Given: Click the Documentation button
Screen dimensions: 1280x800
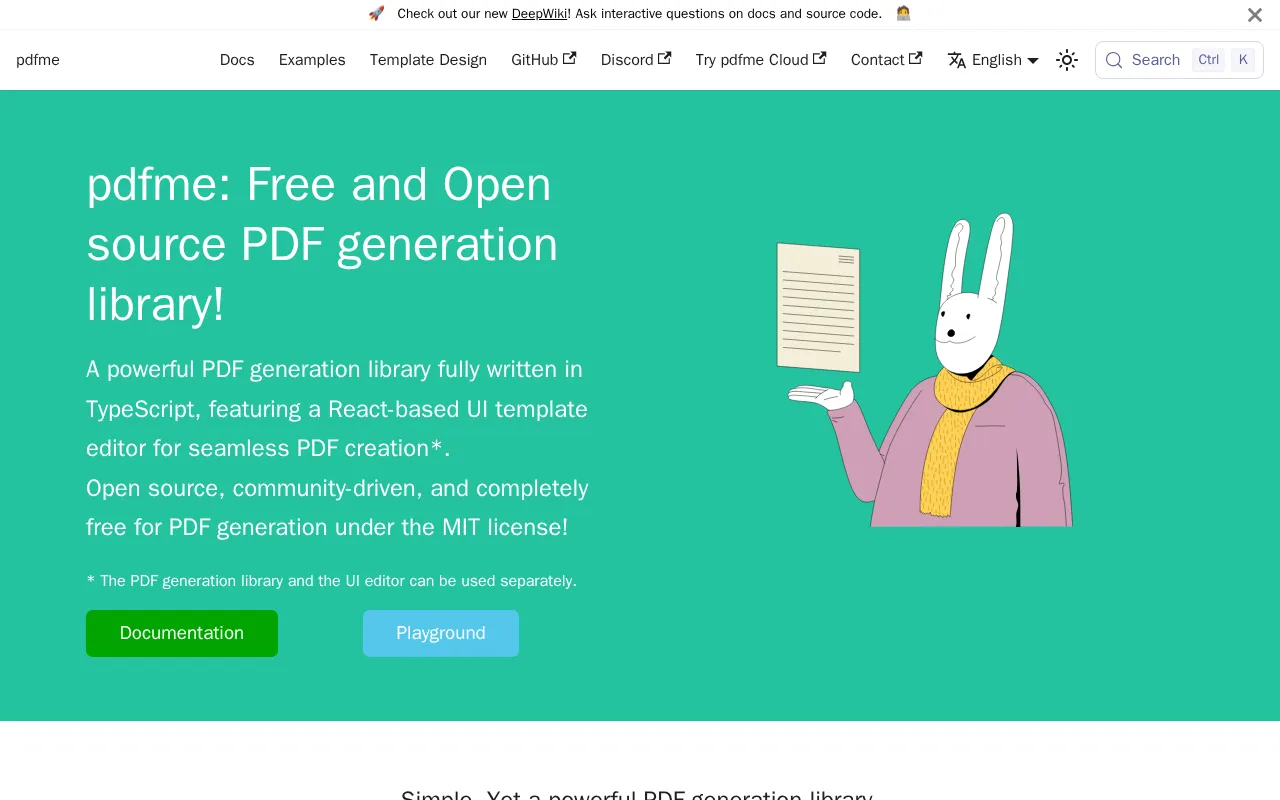Looking at the screenshot, I should tap(182, 633).
